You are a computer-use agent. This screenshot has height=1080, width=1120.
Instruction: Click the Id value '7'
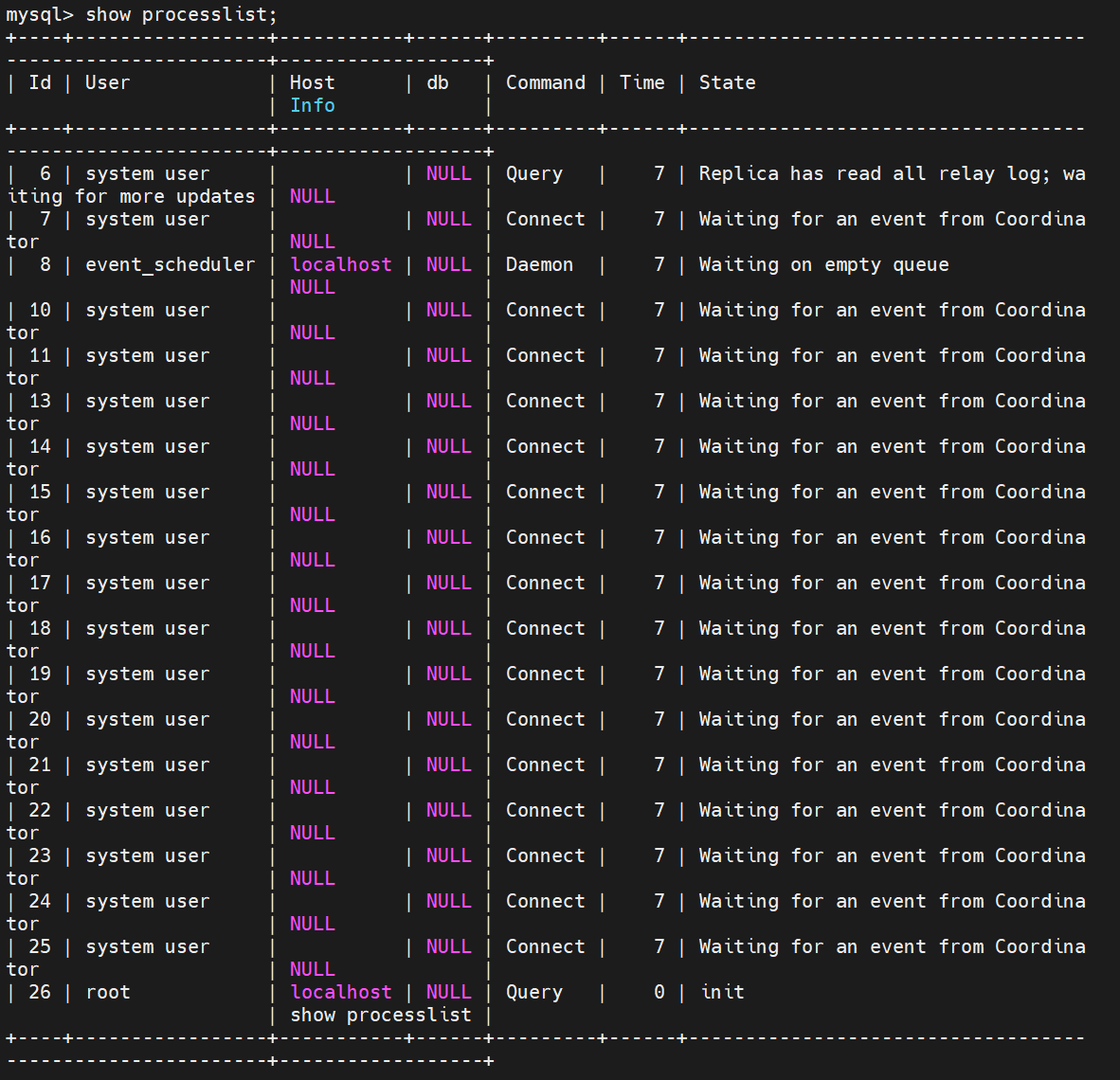45,219
